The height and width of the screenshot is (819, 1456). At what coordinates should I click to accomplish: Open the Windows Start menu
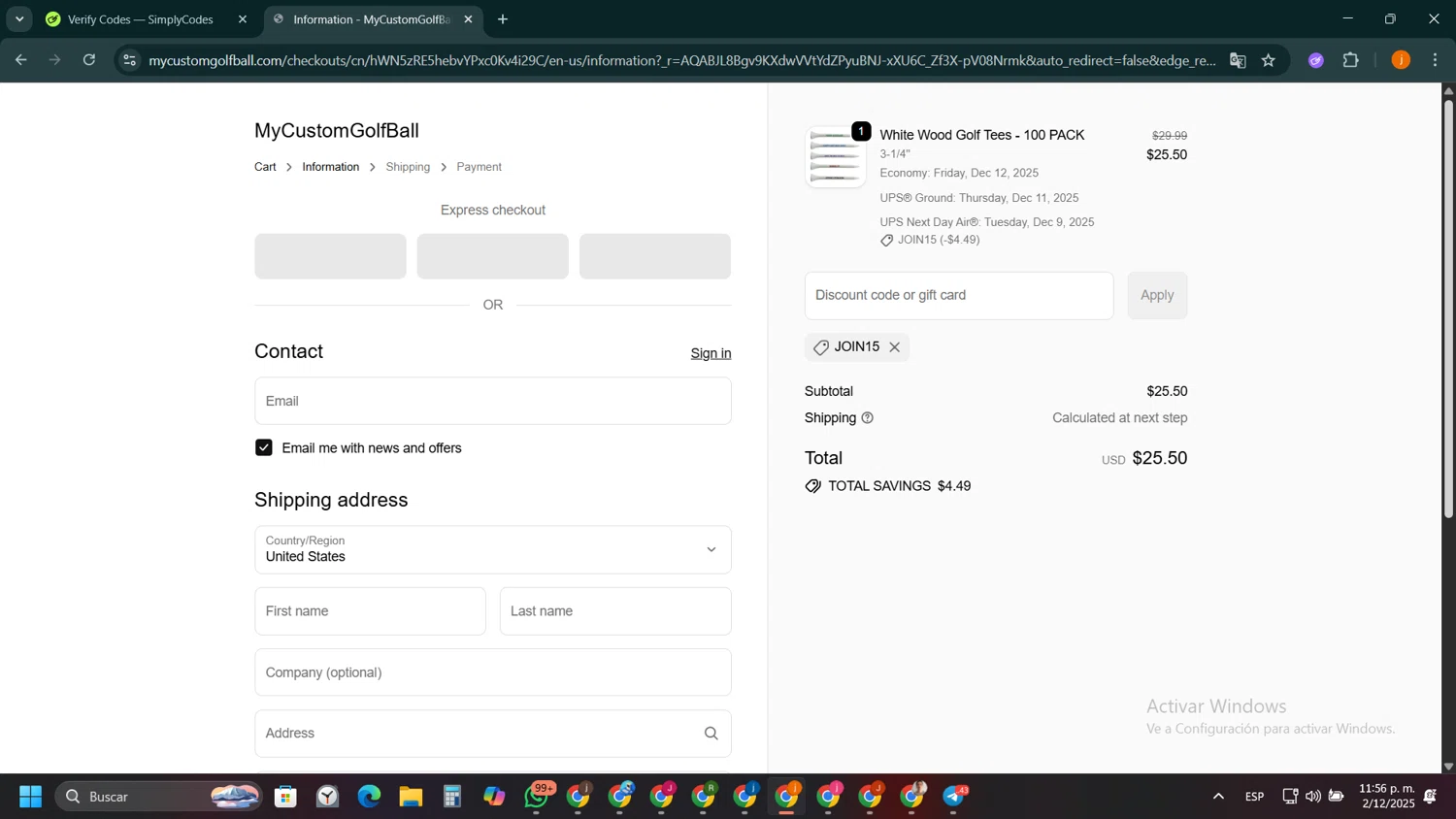coord(30,797)
